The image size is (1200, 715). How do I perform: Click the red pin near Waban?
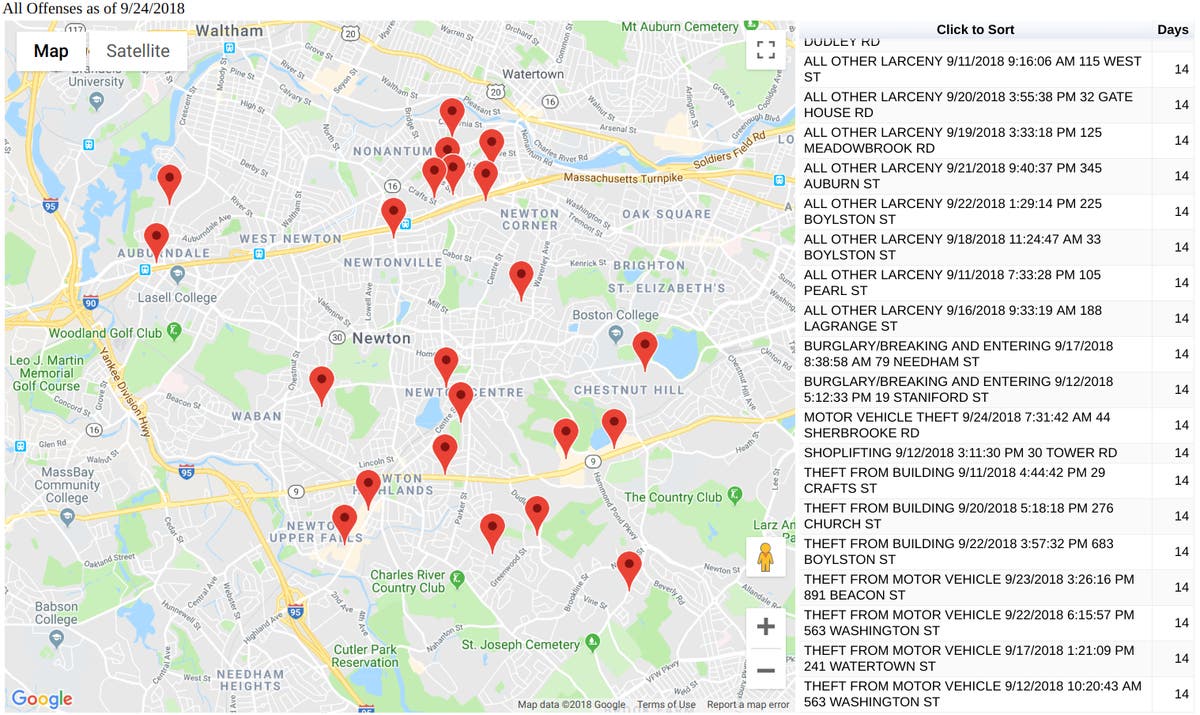pos(321,384)
